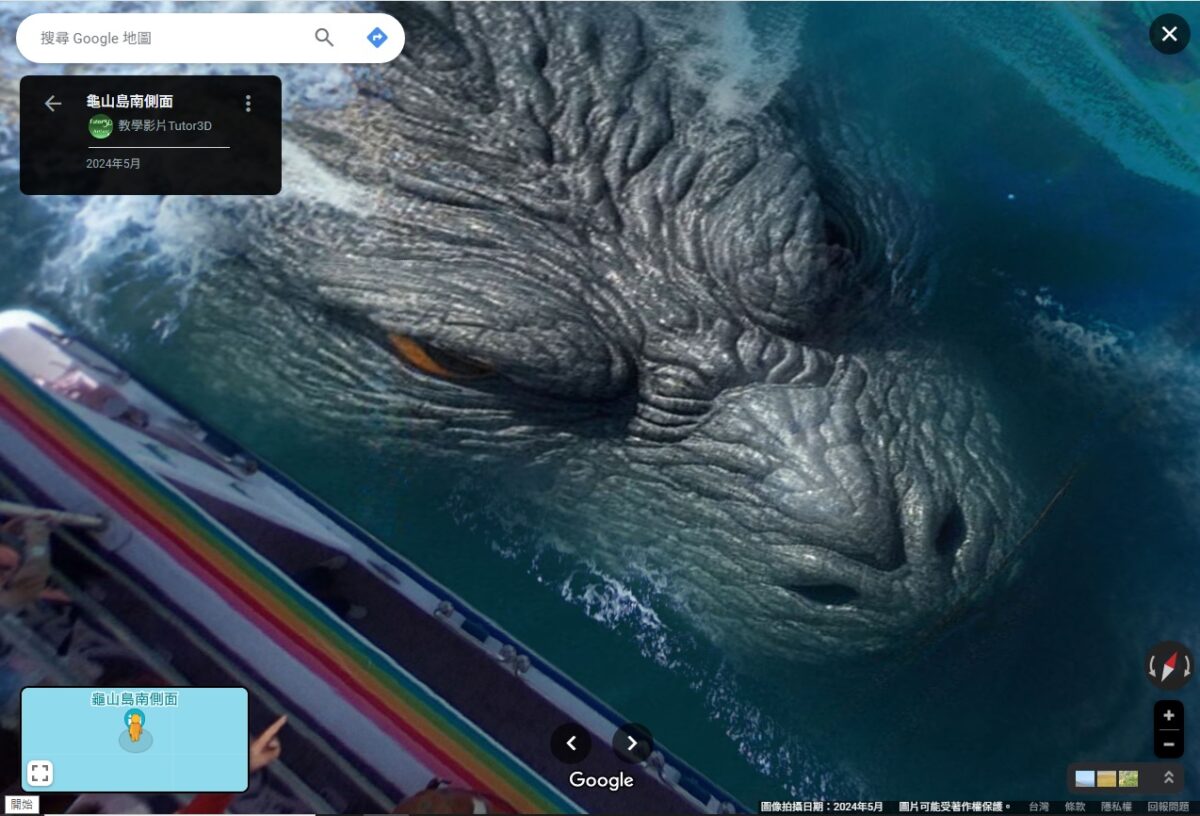
Task: Click the search magnifier icon
Action: click(x=324, y=38)
